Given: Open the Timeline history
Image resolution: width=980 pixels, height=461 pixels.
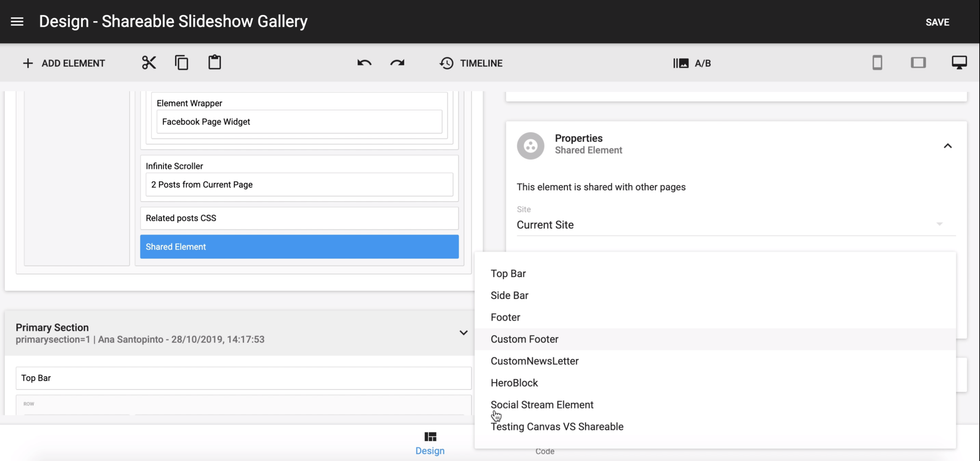Looking at the screenshot, I should coord(471,63).
